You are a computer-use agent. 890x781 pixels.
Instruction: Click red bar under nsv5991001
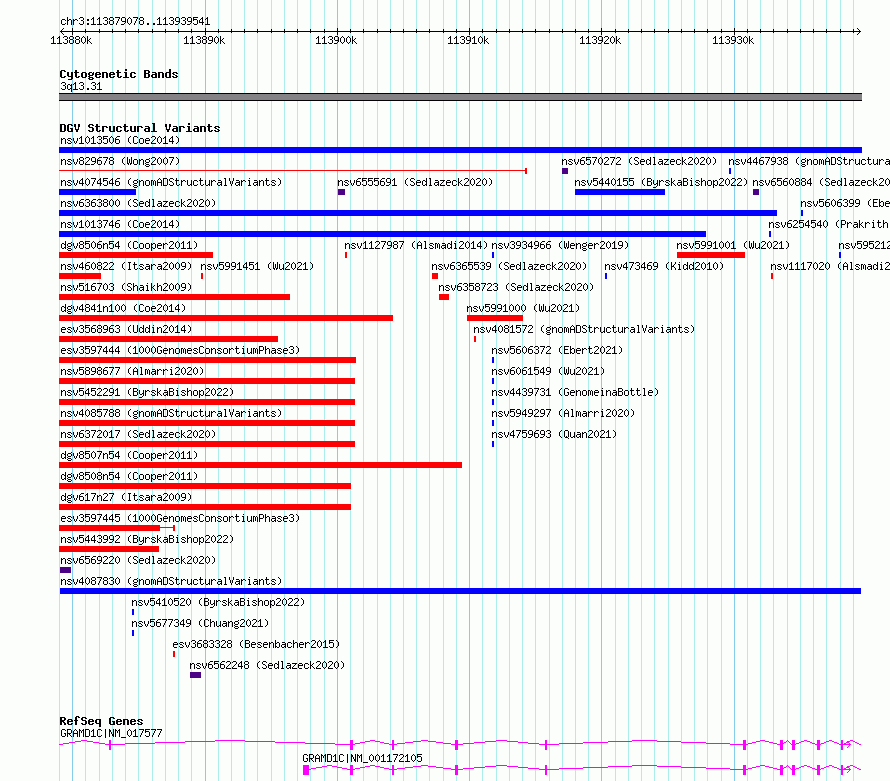point(711,255)
